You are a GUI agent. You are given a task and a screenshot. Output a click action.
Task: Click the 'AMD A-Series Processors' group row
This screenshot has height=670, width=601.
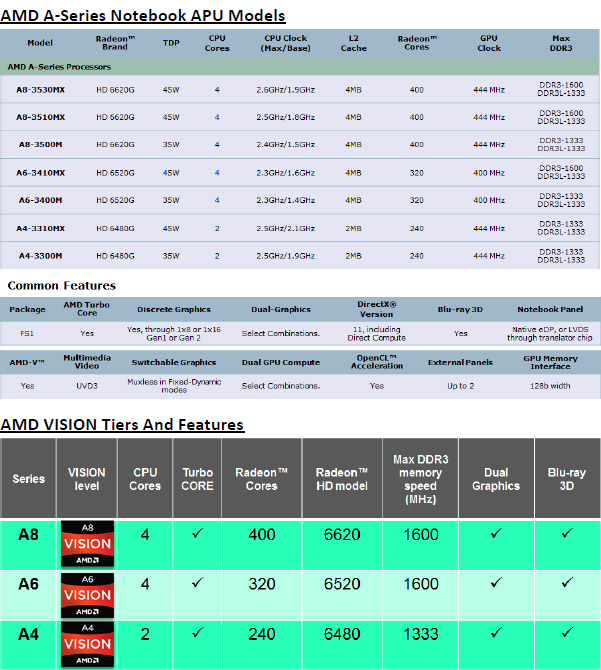point(299,67)
